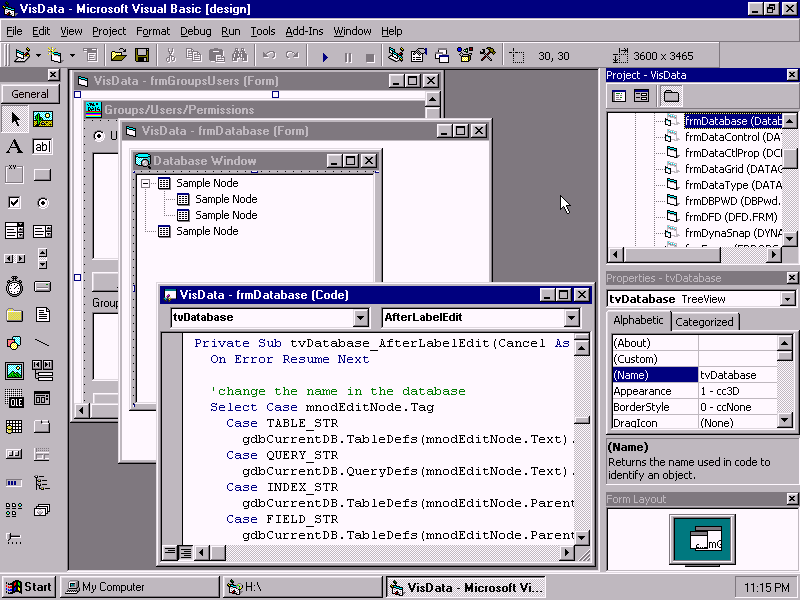Choose the CommandButton control tool

coord(42,175)
